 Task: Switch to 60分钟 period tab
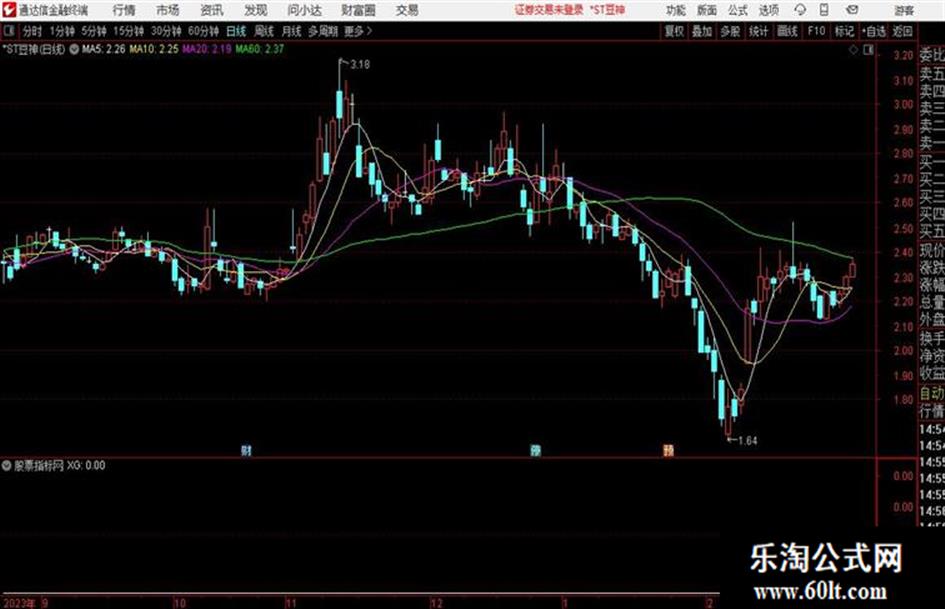point(203,31)
